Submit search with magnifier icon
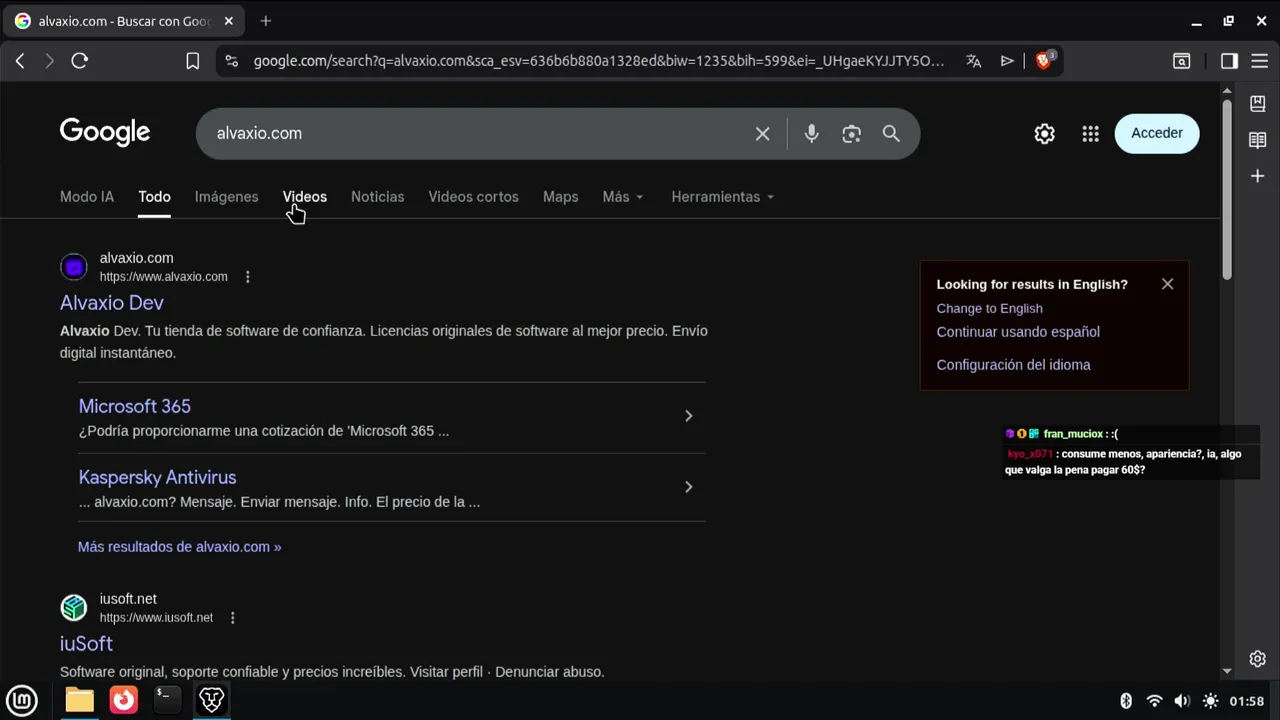The height and width of the screenshot is (720, 1280). tap(891, 134)
